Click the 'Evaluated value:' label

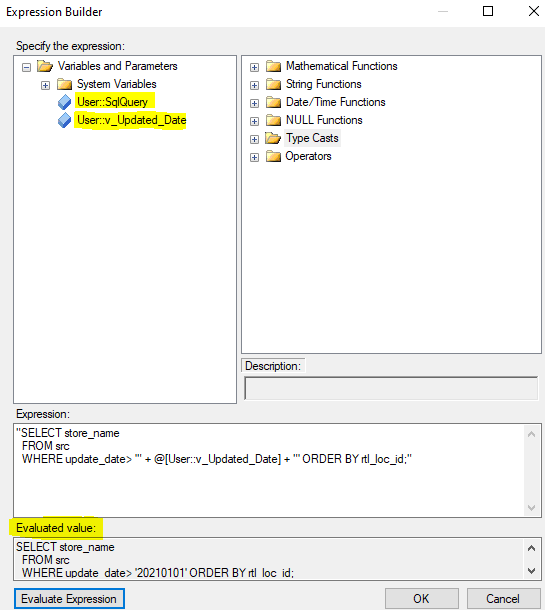point(56,528)
